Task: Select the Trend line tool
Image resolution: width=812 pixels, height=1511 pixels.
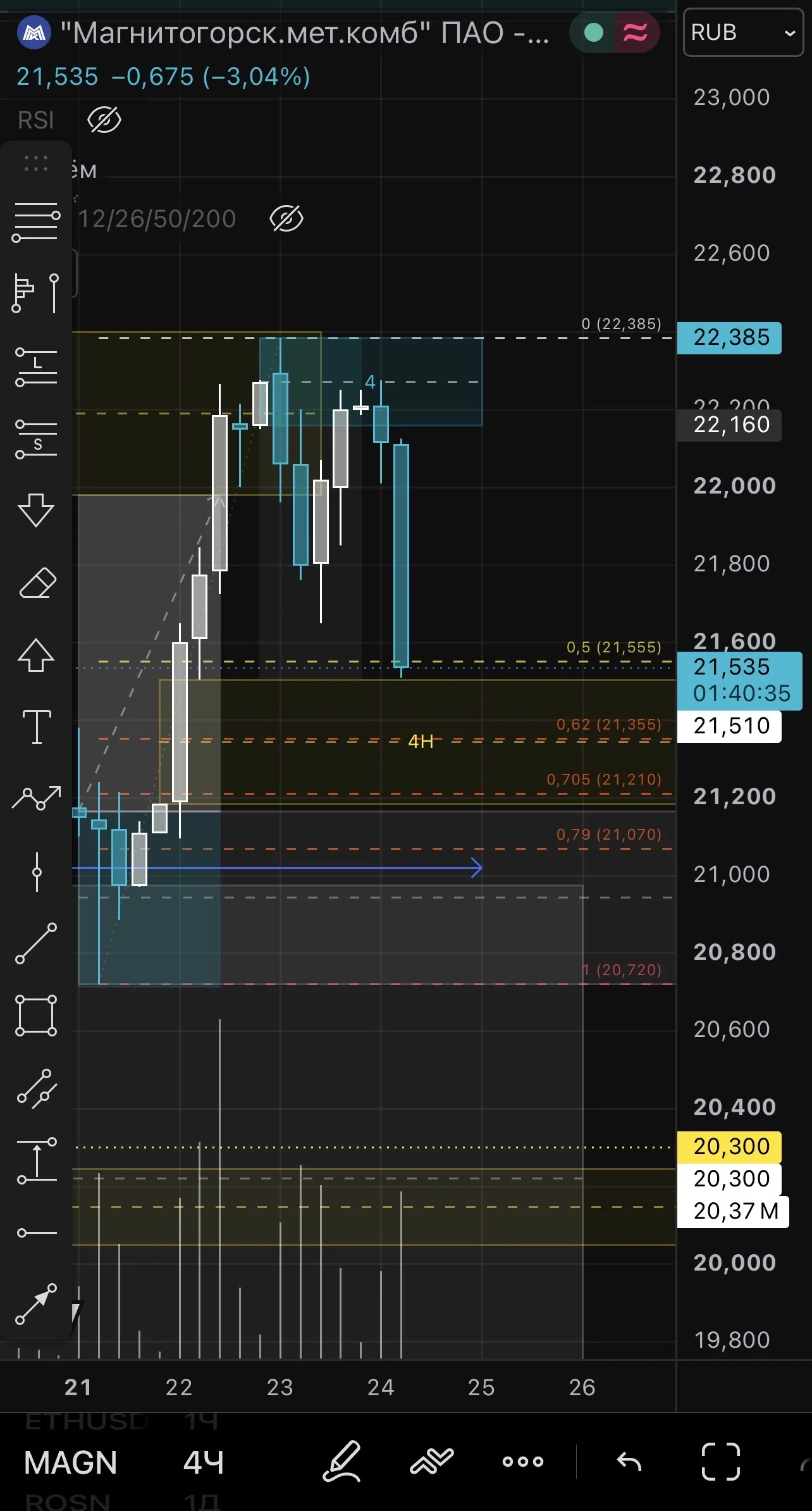Action: click(36, 943)
